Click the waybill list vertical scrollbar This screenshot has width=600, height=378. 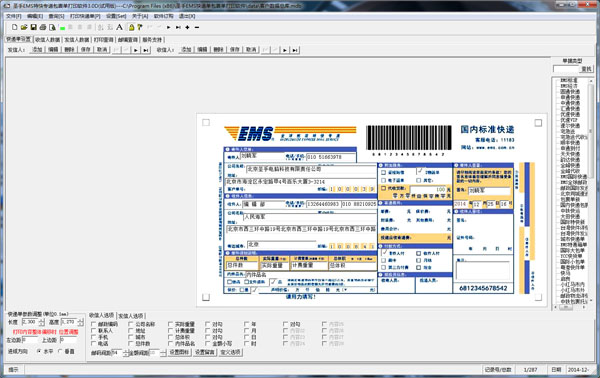[x=591, y=191]
